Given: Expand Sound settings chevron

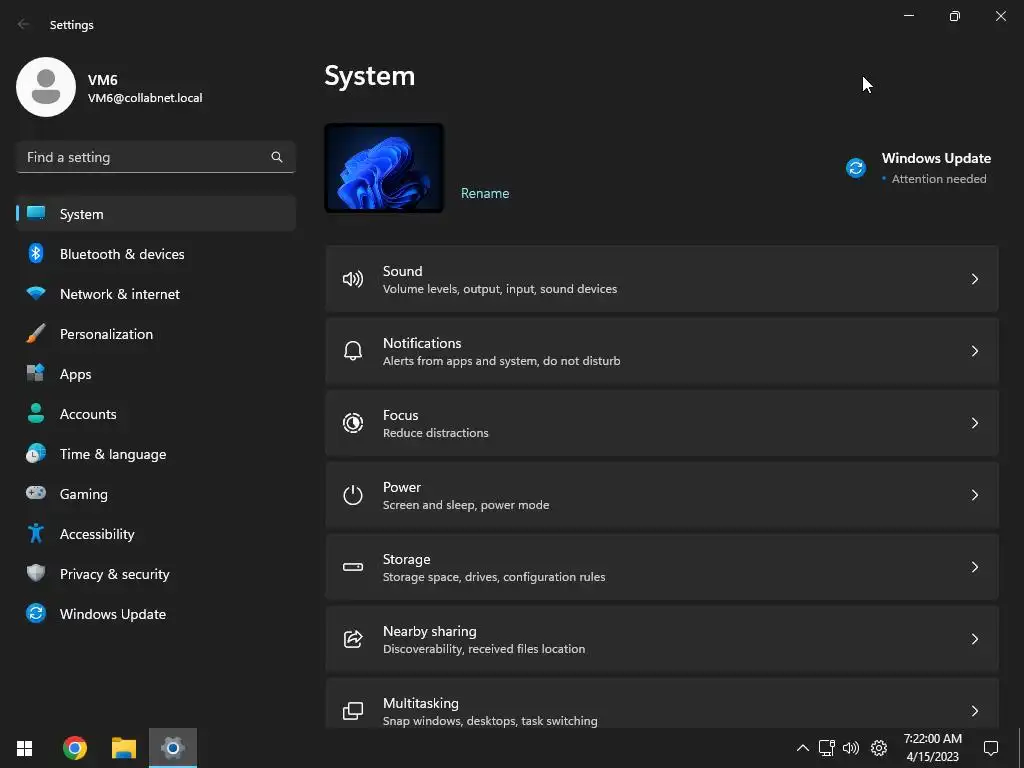Looking at the screenshot, I should [974, 280].
